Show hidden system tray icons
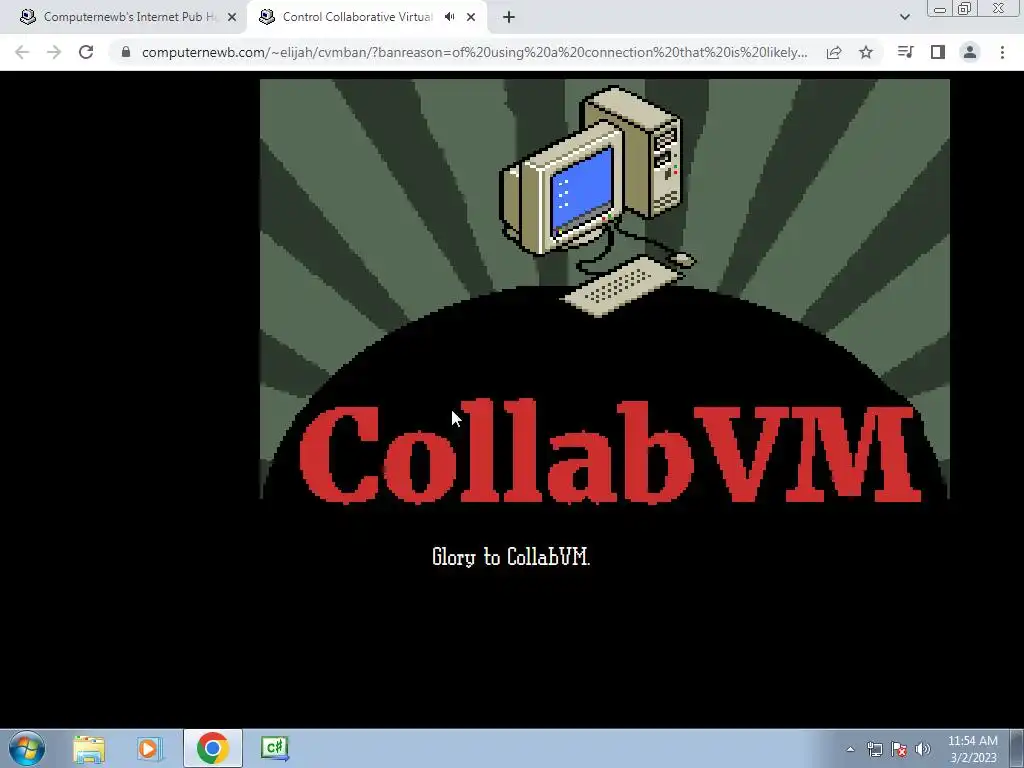Screen dimensions: 1024x768 coord(850,750)
